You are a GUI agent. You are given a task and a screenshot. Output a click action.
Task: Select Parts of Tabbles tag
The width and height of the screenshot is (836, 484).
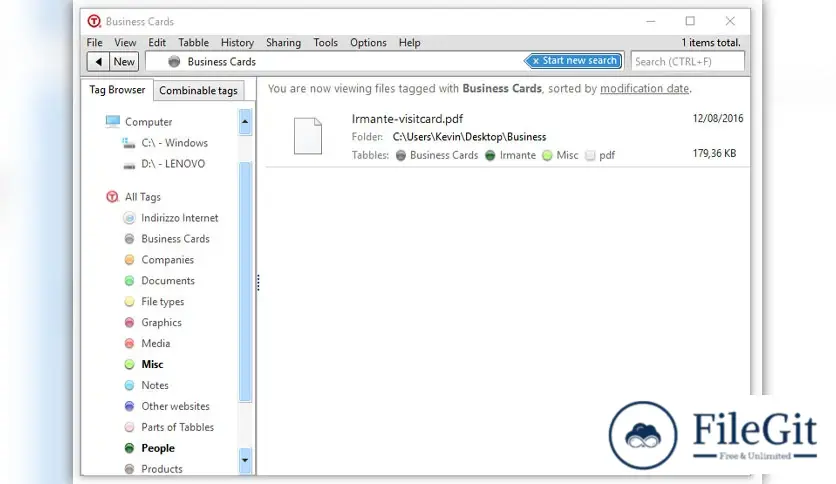pos(178,427)
